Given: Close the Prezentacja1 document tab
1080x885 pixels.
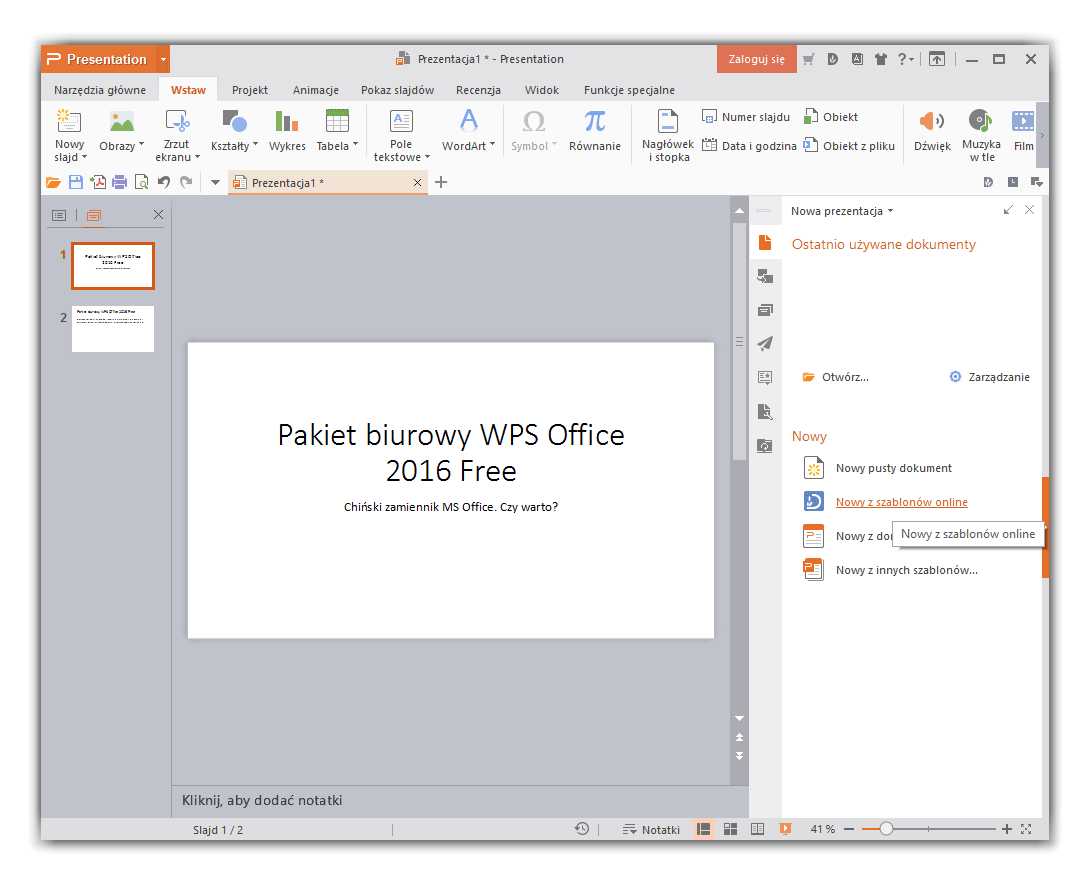Looking at the screenshot, I should coord(417,183).
